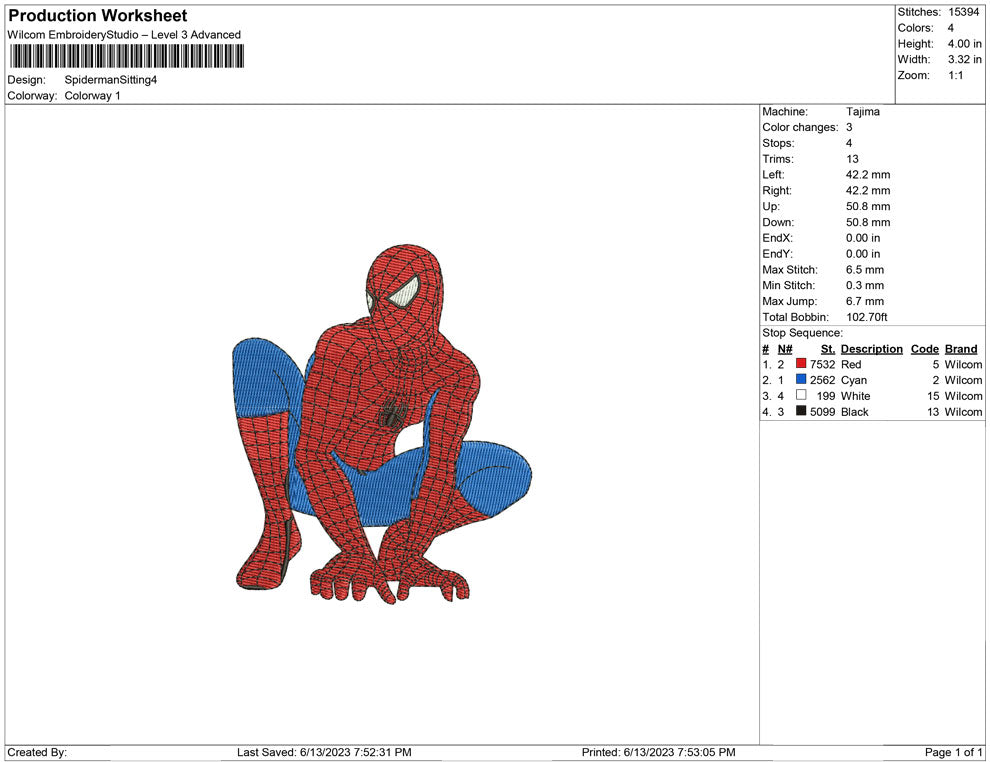Click the 'EndX:' label

[777, 238]
